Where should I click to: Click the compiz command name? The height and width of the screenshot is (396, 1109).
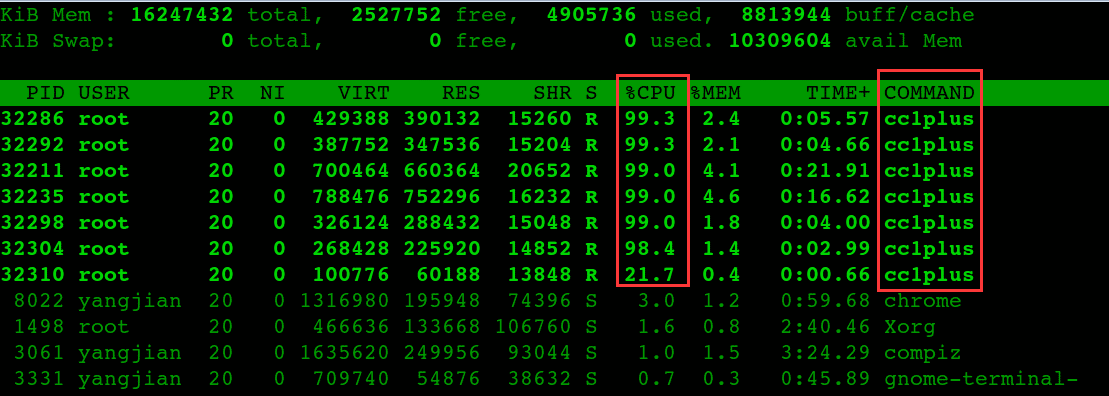coord(923,353)
